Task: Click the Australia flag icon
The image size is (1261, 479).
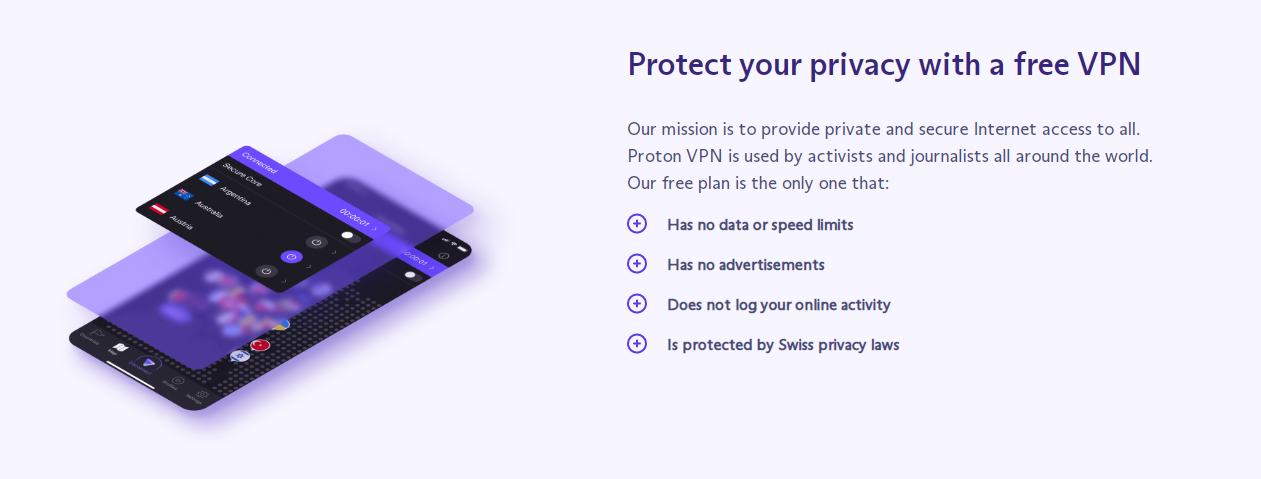Action: point(184,195)
